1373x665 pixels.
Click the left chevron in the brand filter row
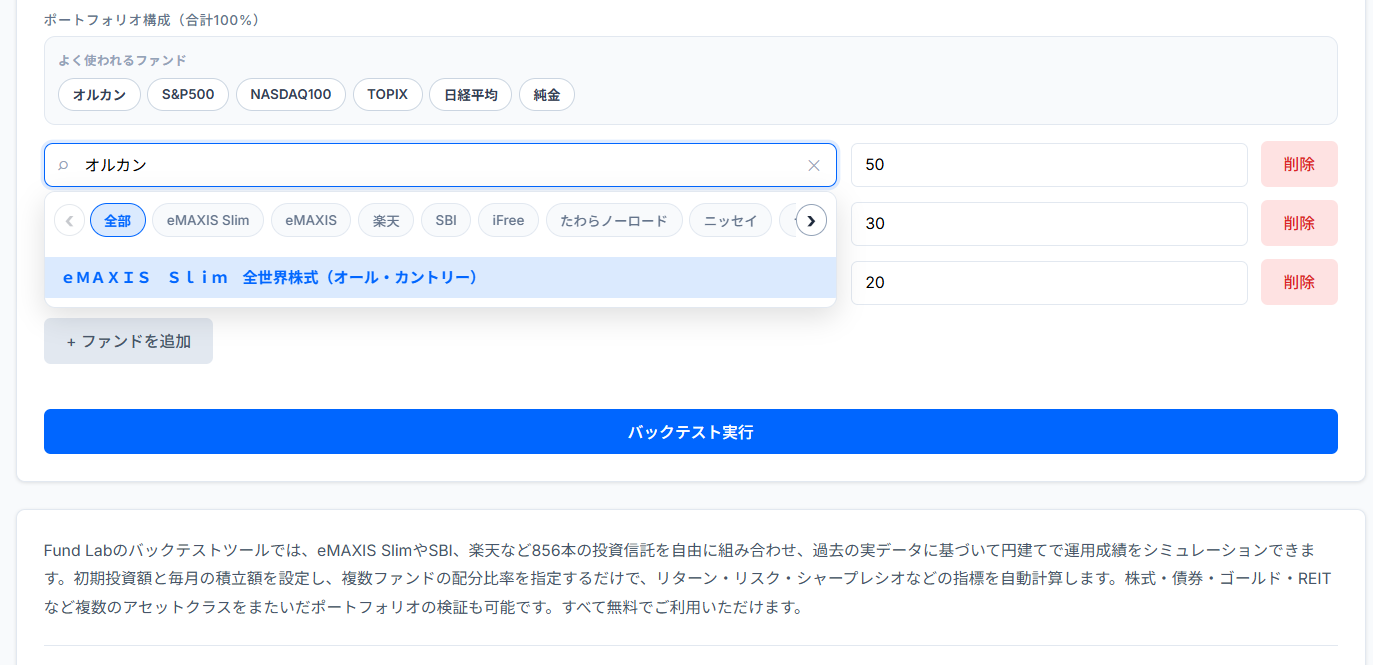(69, 220)
